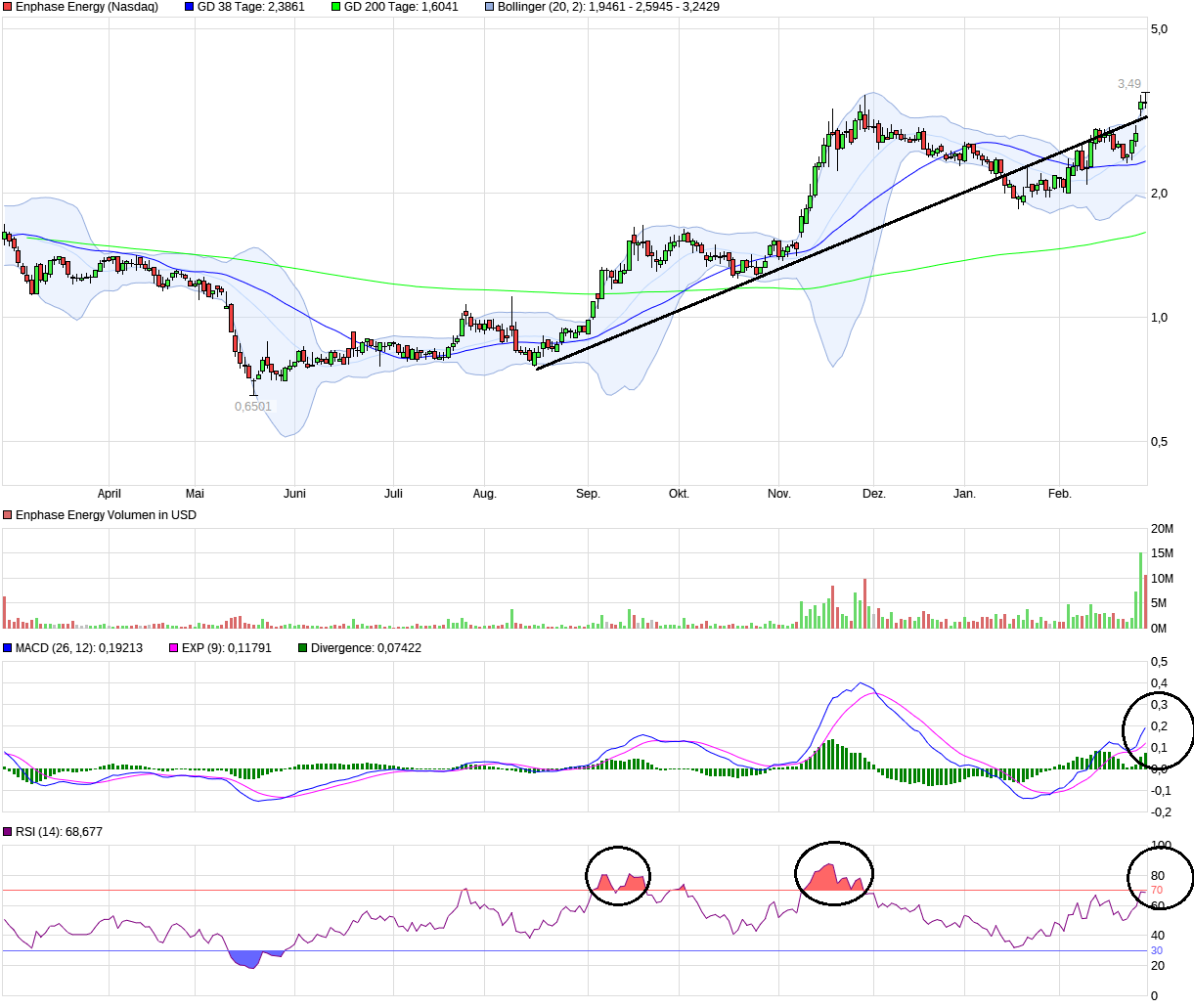Screen dimensions: 1194x1008
Task: Click the red overbought RSI area in September
Action: click(x=618, y=883)
